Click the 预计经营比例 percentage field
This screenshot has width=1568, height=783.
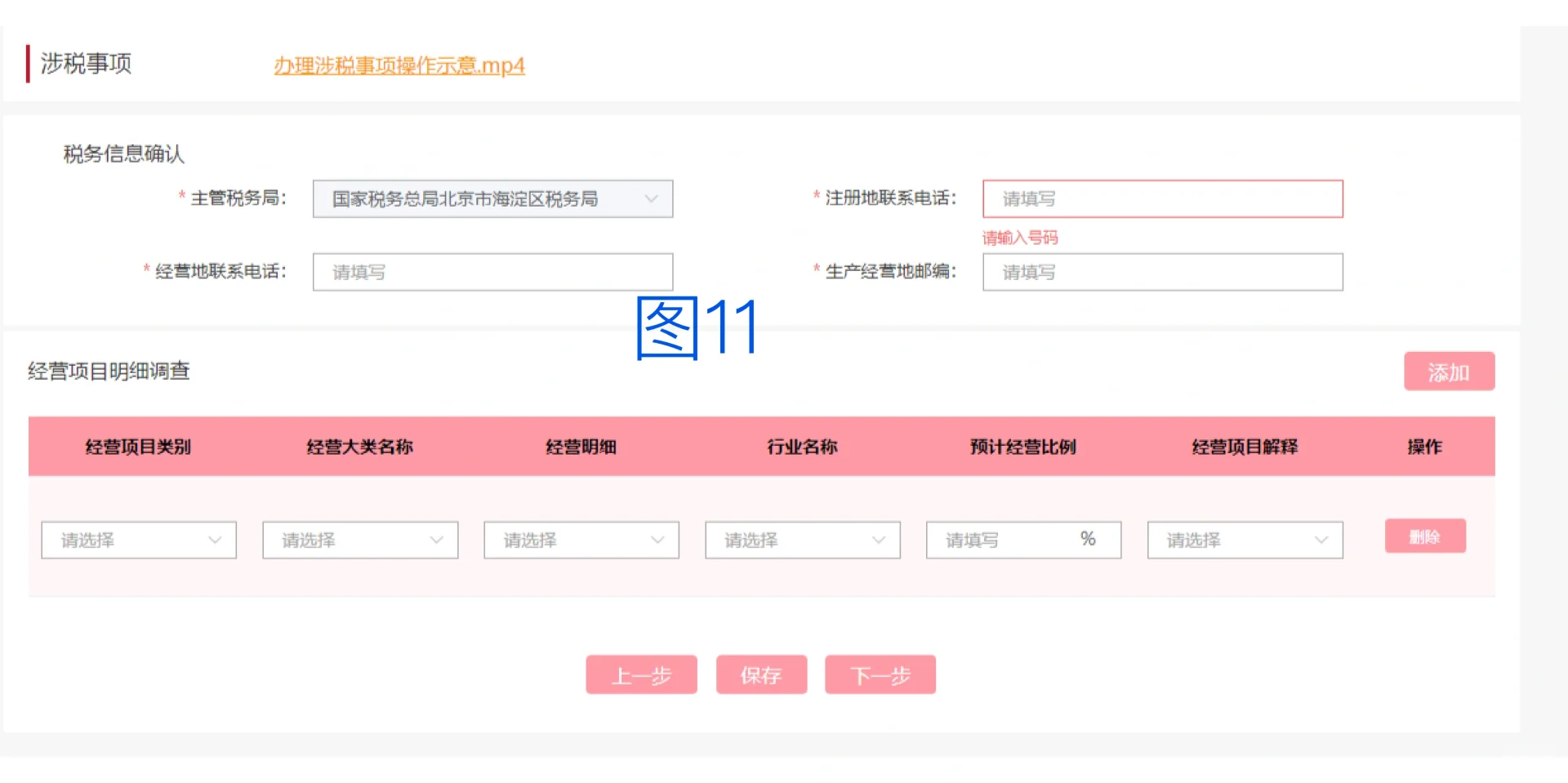(1009, 540)
